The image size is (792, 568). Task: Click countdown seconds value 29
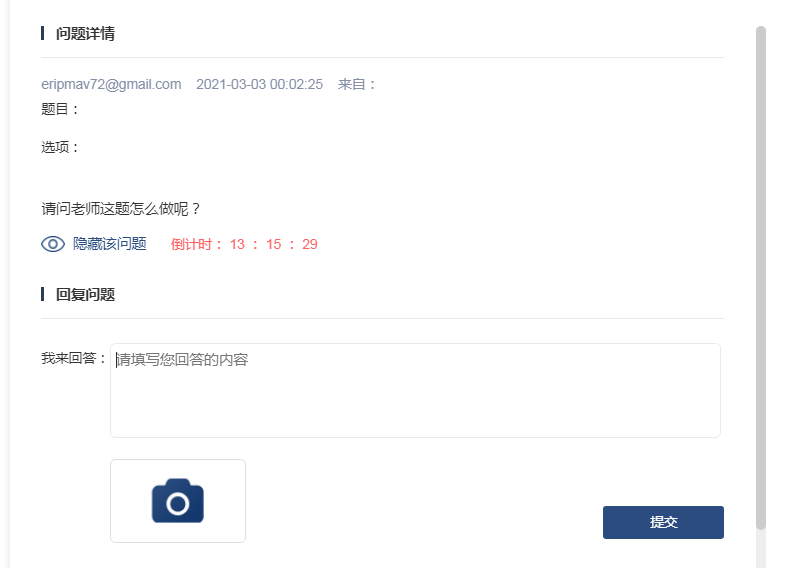coord(310,244)
